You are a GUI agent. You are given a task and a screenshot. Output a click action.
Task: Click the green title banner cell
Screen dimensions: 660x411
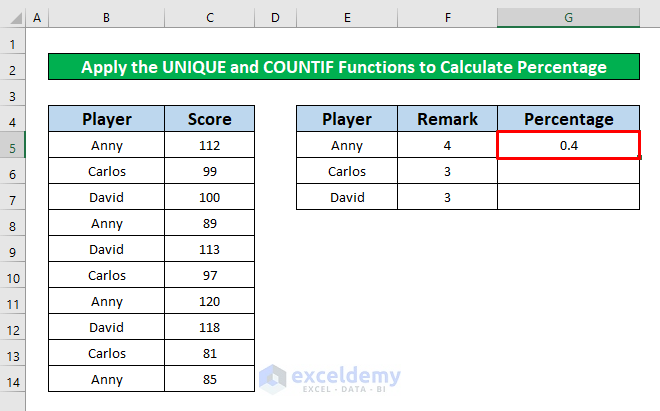pyautogui.click(x=344, y=68)
